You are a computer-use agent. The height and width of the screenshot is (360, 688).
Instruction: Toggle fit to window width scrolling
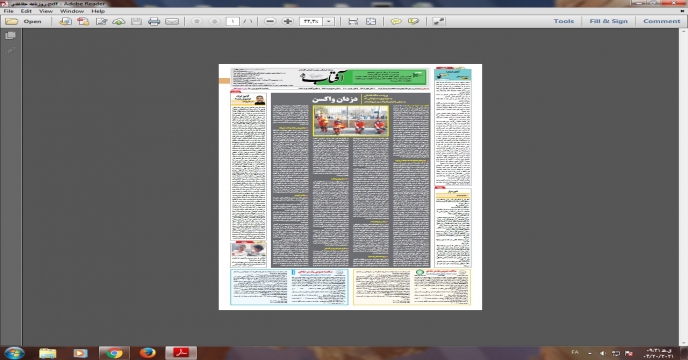click(x=353, y=21)
